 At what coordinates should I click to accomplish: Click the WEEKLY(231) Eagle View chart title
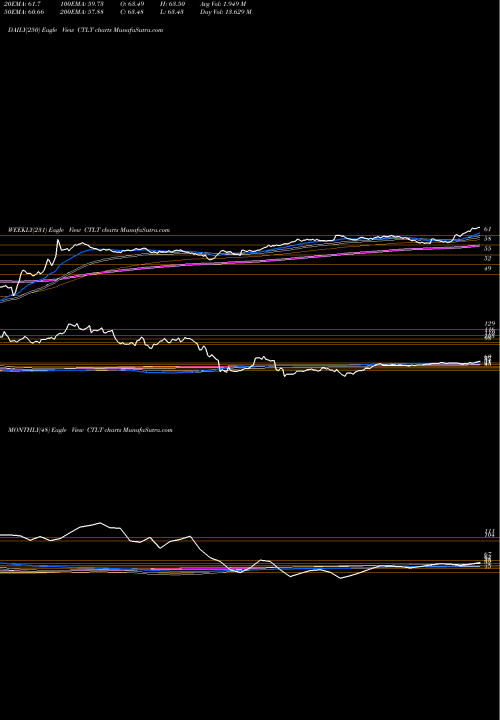point(89,230)
